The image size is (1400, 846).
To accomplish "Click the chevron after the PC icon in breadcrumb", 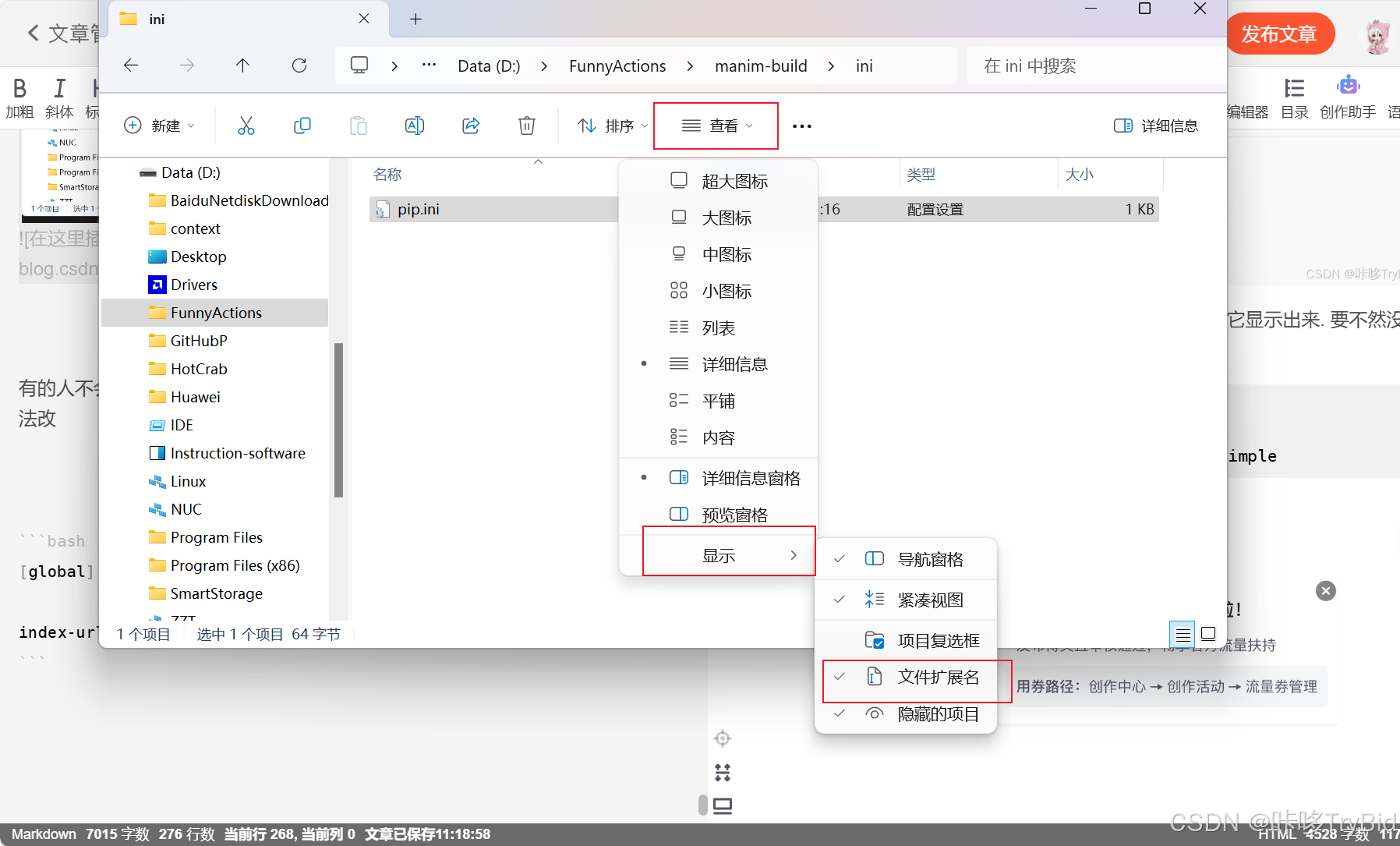I will tap(394, 66).
